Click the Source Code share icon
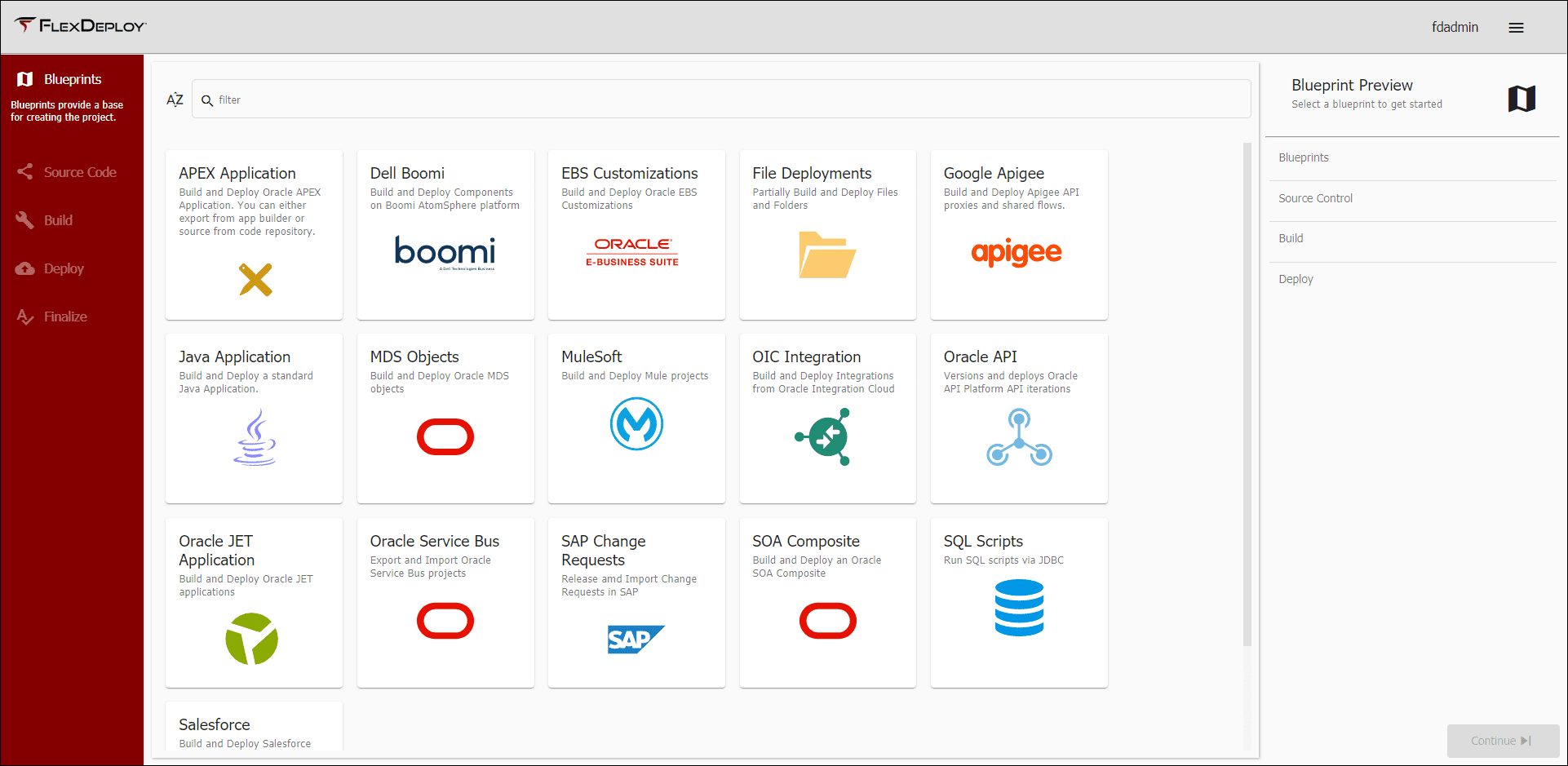The width and height of the screenshot is (1568, 766). point(25,172)
